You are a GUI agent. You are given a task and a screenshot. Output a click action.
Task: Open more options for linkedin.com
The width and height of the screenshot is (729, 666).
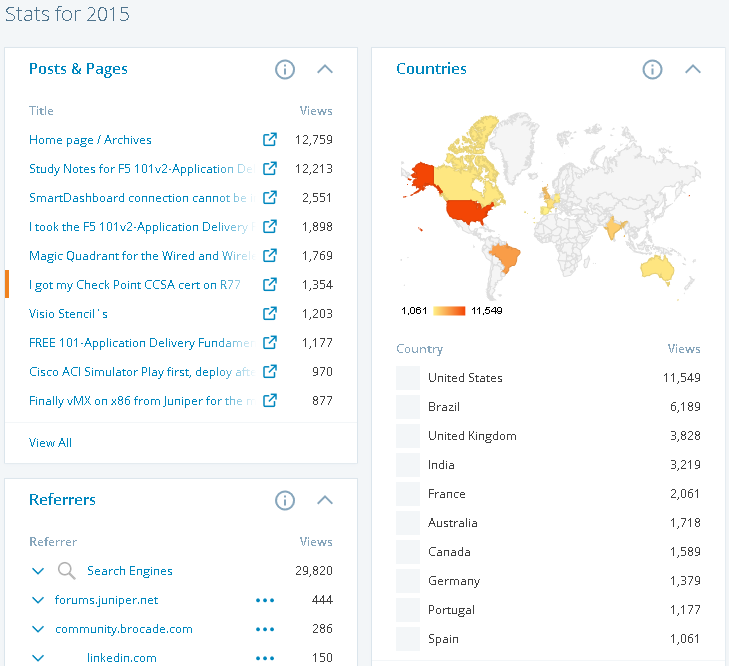coord(265,658)
